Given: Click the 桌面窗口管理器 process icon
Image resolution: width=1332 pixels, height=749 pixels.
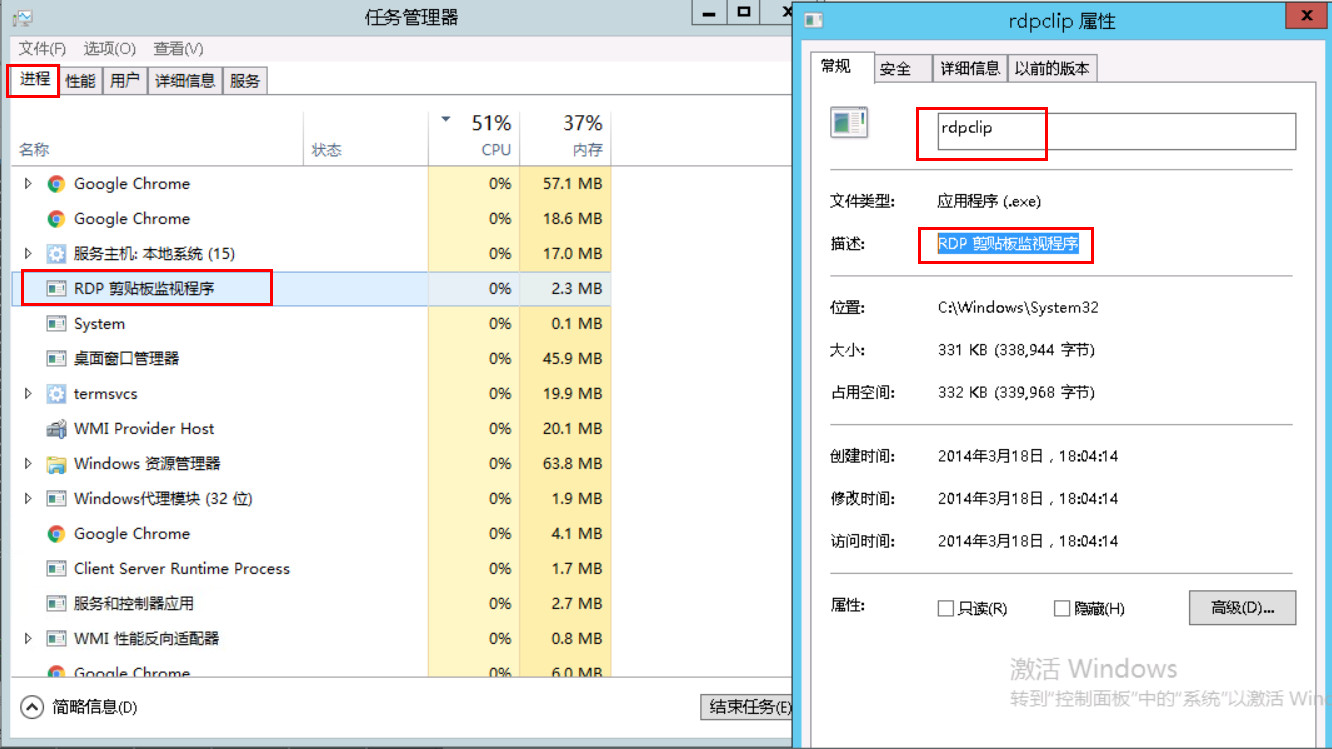Looking at the screenshot, I should [56, 358].
